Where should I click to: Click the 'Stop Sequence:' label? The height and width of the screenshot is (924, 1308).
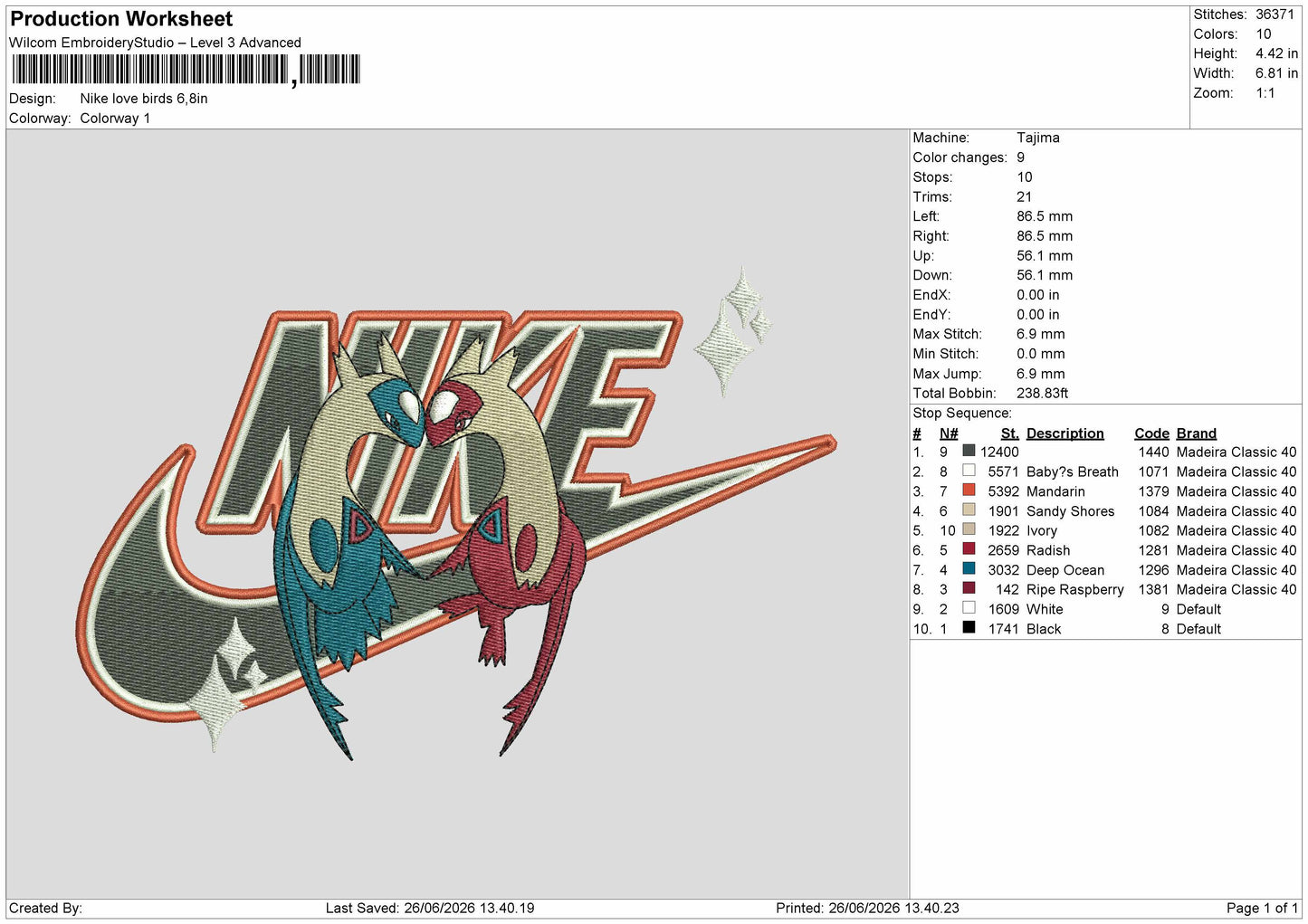pyautogui.click(x=961, y=414)
